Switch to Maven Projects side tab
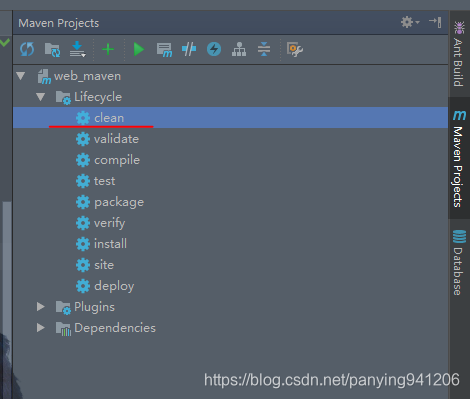The width and height of the screenshot is (470, 399). (459, 158)
